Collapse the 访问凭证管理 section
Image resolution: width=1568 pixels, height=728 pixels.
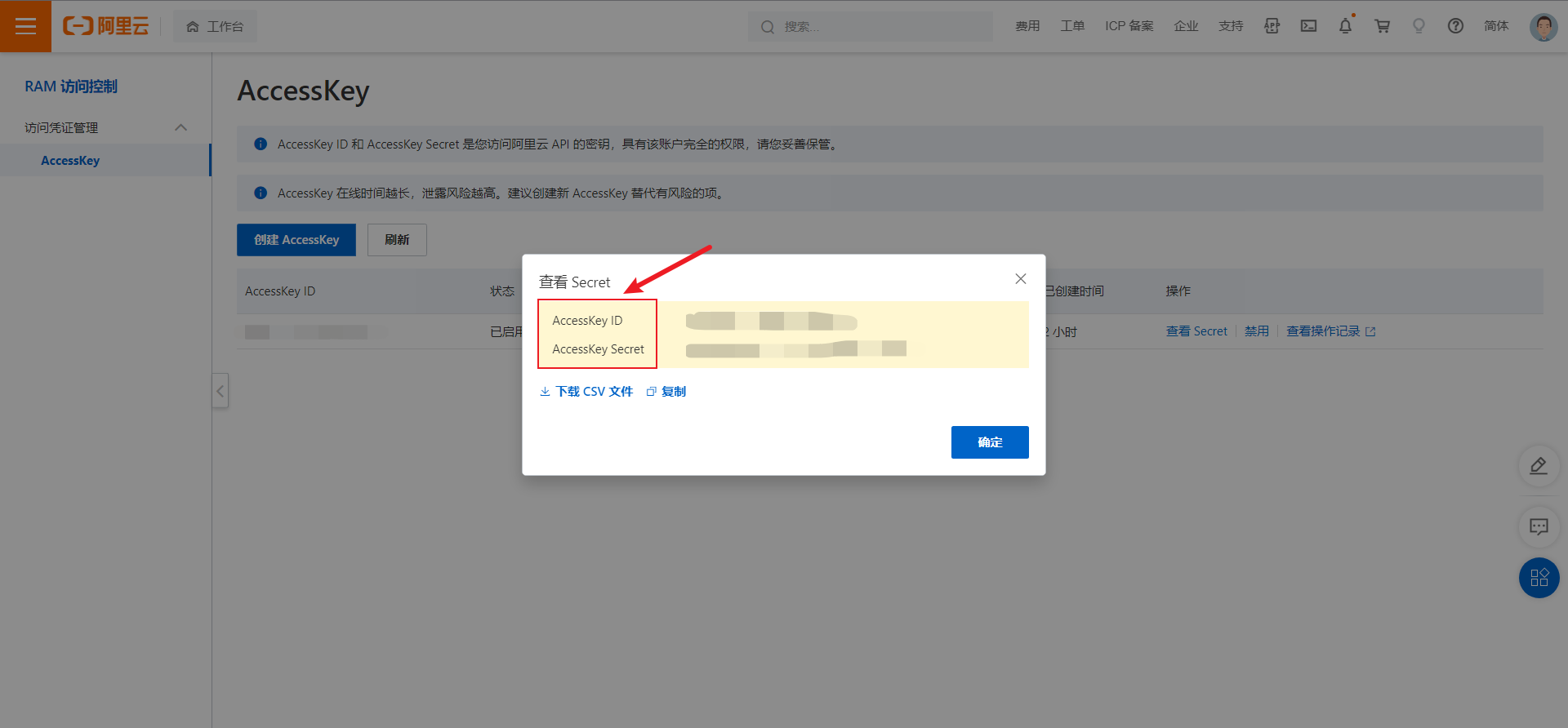(x=181, y=127)
